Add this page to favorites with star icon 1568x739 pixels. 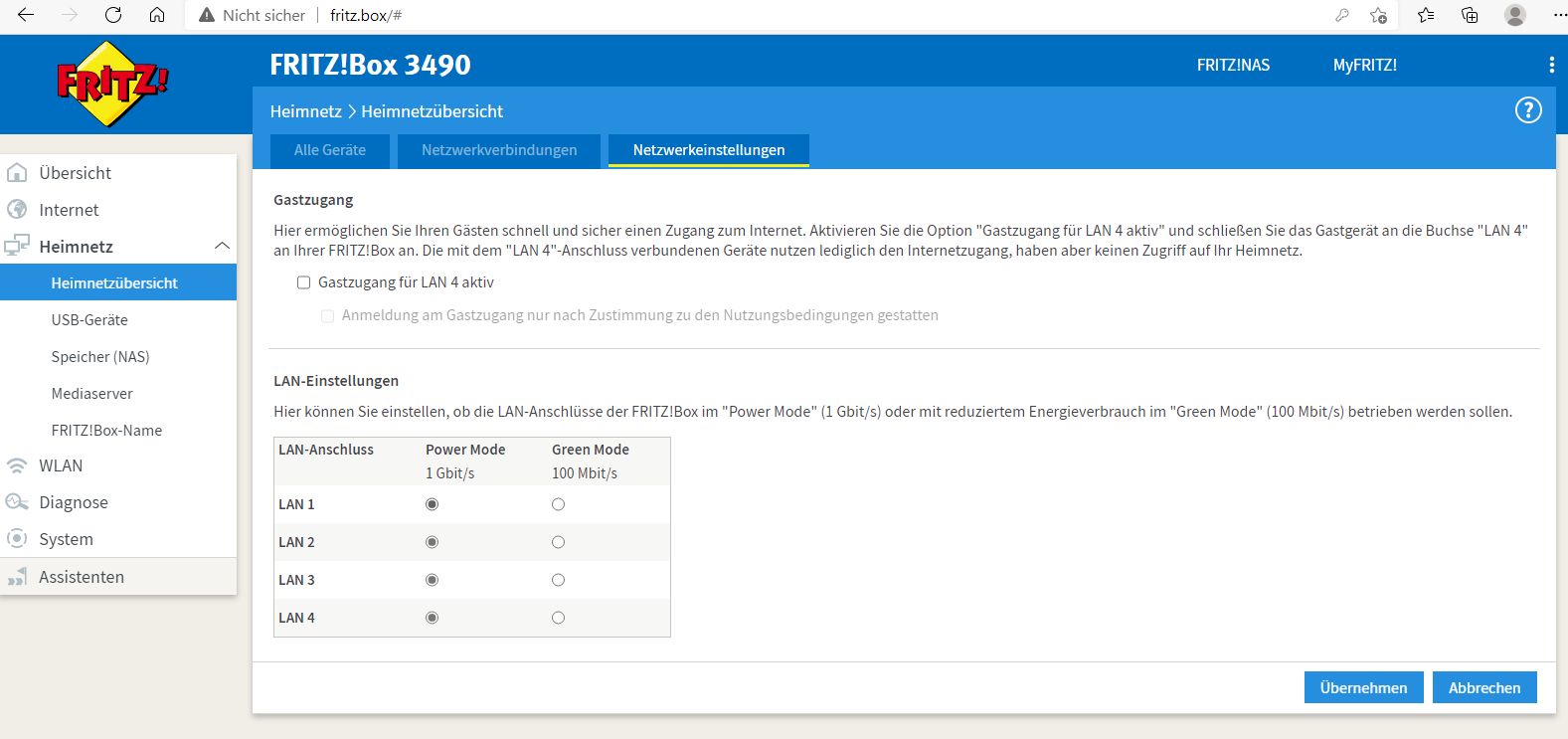[1378, 15]
